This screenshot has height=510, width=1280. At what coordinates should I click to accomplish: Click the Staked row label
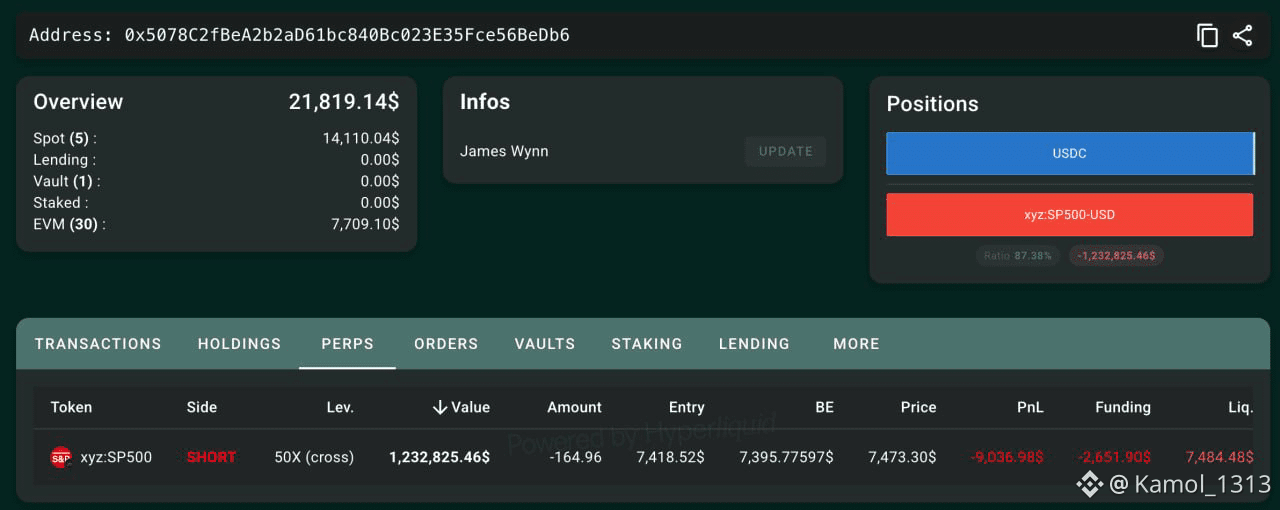(61, 203)
